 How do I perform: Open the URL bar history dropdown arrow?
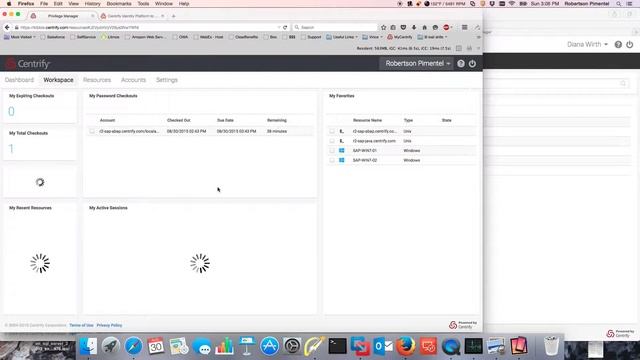[279, 27]
